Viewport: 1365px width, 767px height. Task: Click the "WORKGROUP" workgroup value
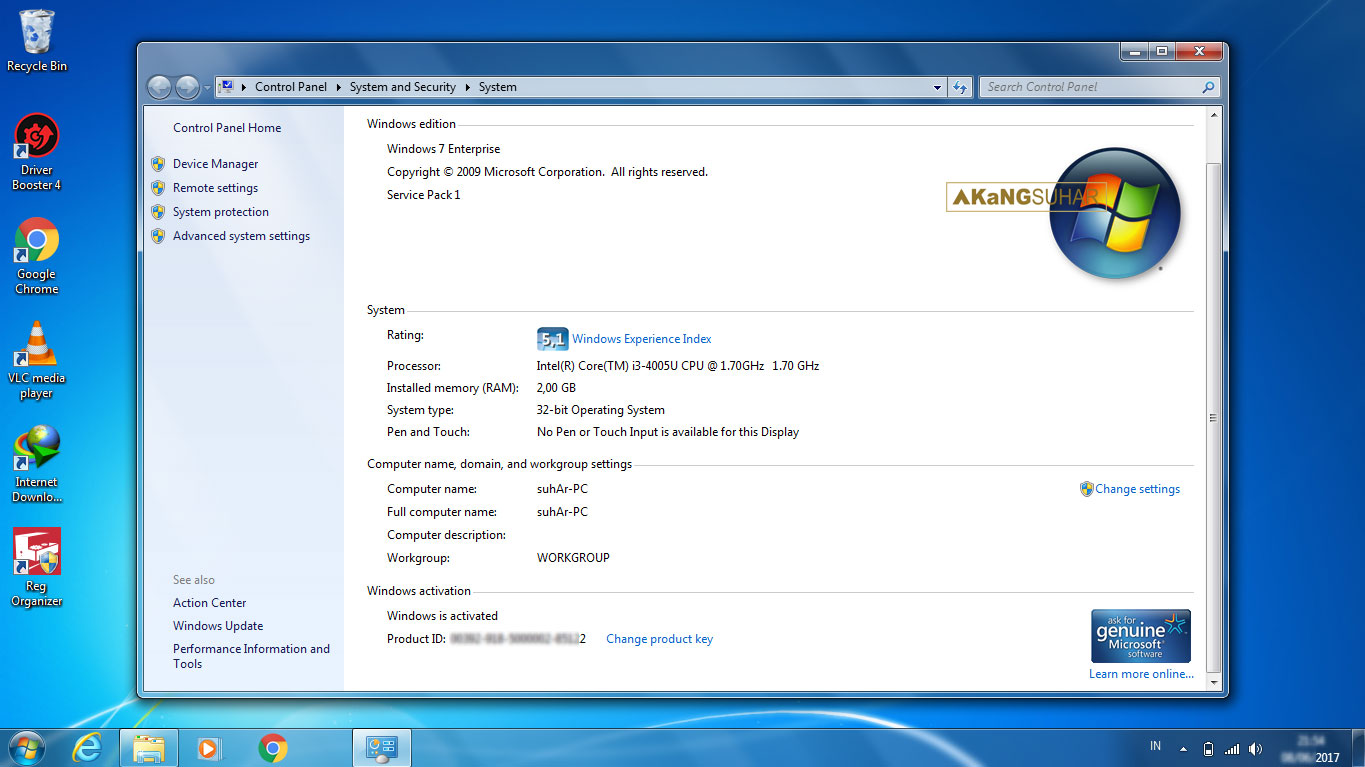pos(573,558)
